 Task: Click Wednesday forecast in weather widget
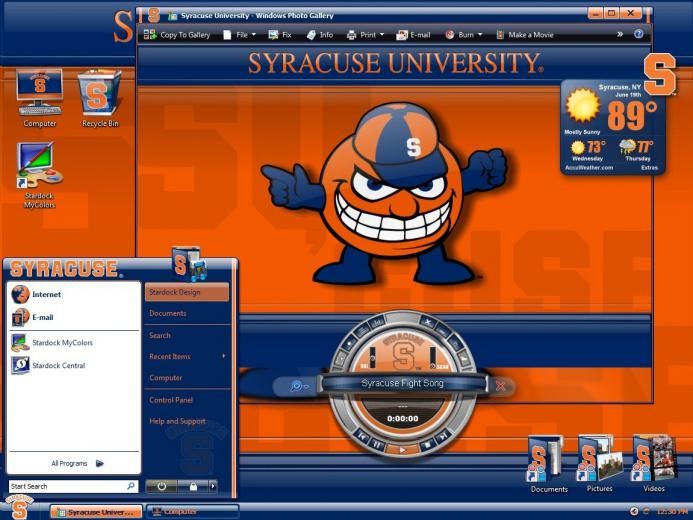pyautogui.click(x=587, y=151)
